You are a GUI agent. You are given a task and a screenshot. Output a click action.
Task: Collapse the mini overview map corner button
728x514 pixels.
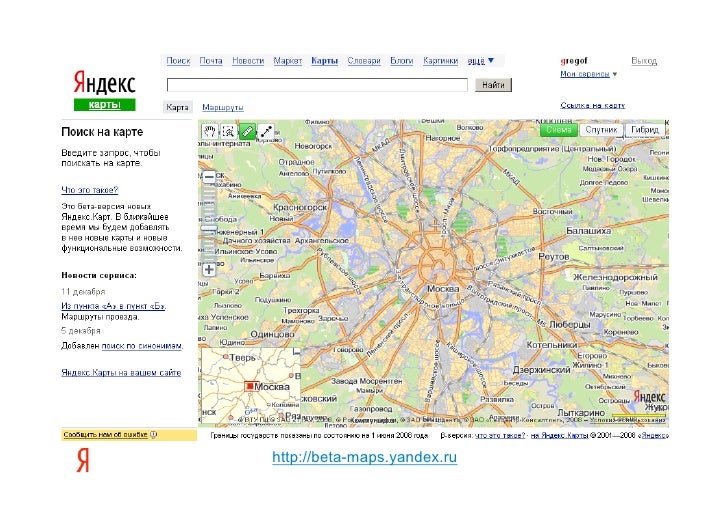[297, 352]
